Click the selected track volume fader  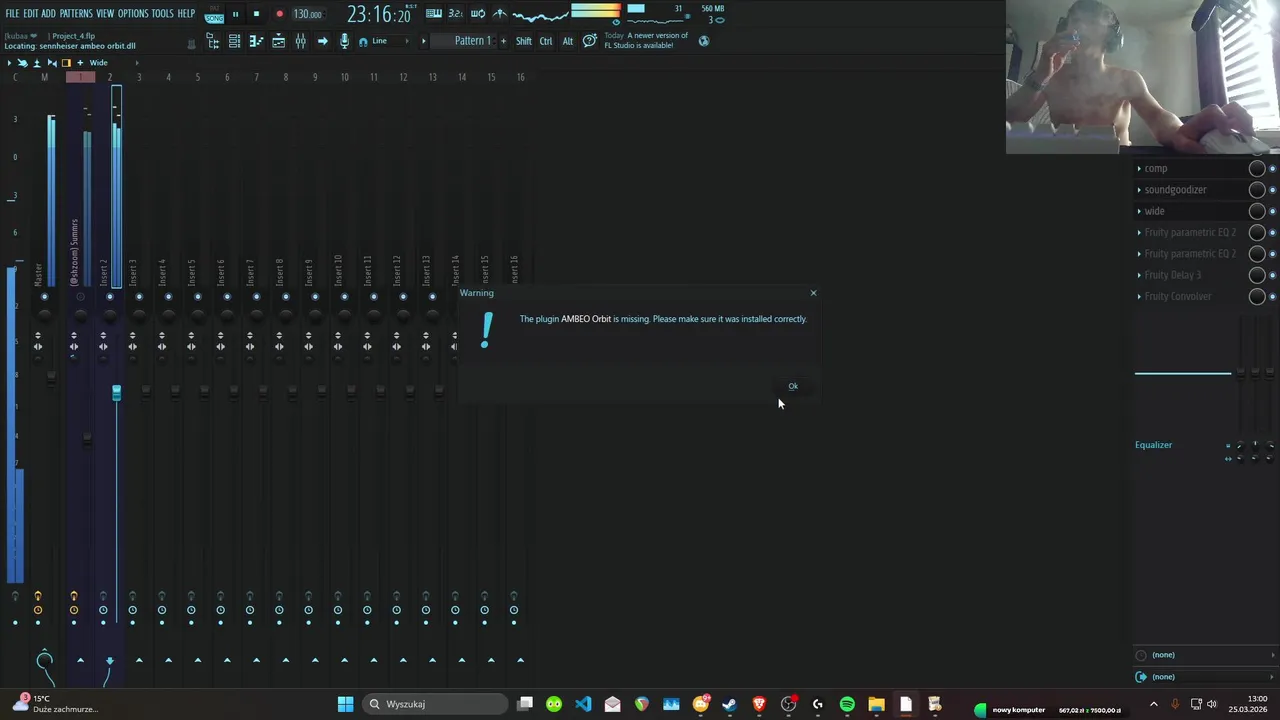[x=116, y=392]
